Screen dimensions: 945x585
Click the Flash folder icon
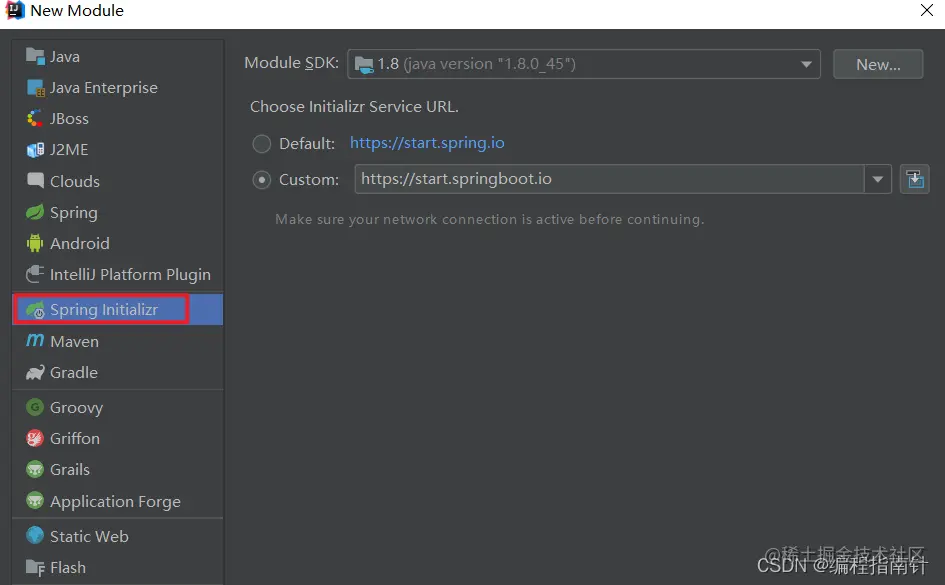click(x=35, y=567)
